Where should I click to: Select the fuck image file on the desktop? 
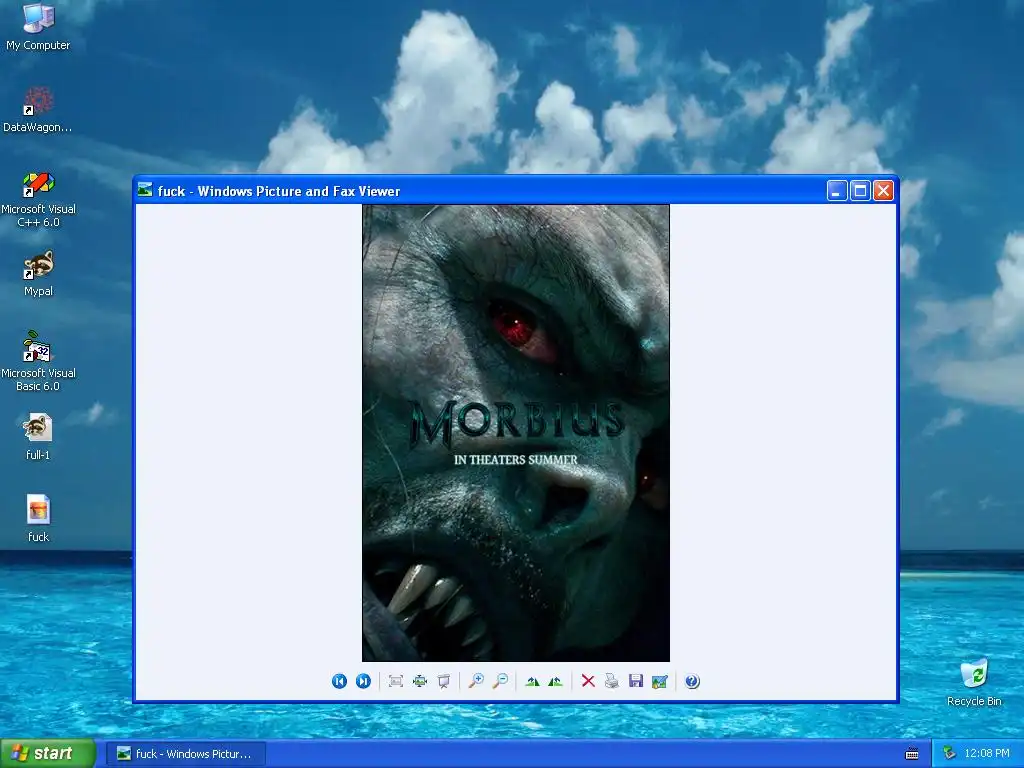click(x=38, y=519)
